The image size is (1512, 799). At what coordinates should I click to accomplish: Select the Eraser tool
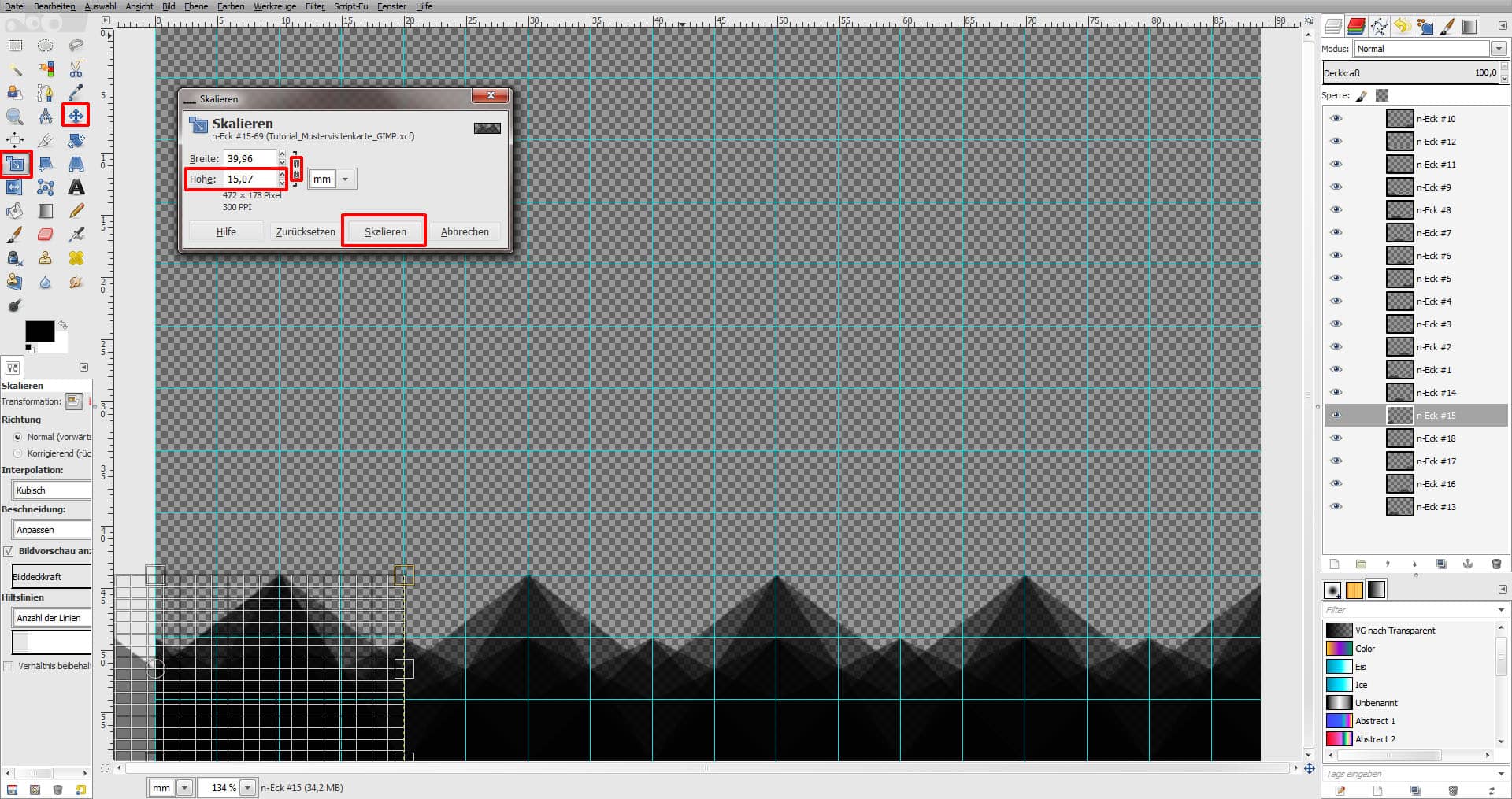coord(45,234)
